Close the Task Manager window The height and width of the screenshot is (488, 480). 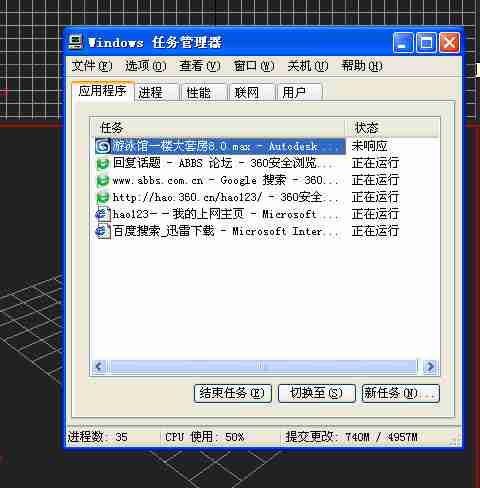click(449, 43)
